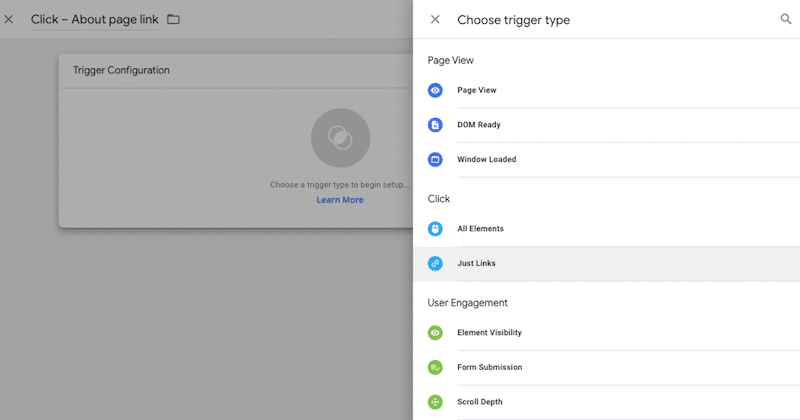Image resolution: width=800 pixels, height=420 pixels.
Task: Click the Just Links chain icon
Action: point(435,263)
